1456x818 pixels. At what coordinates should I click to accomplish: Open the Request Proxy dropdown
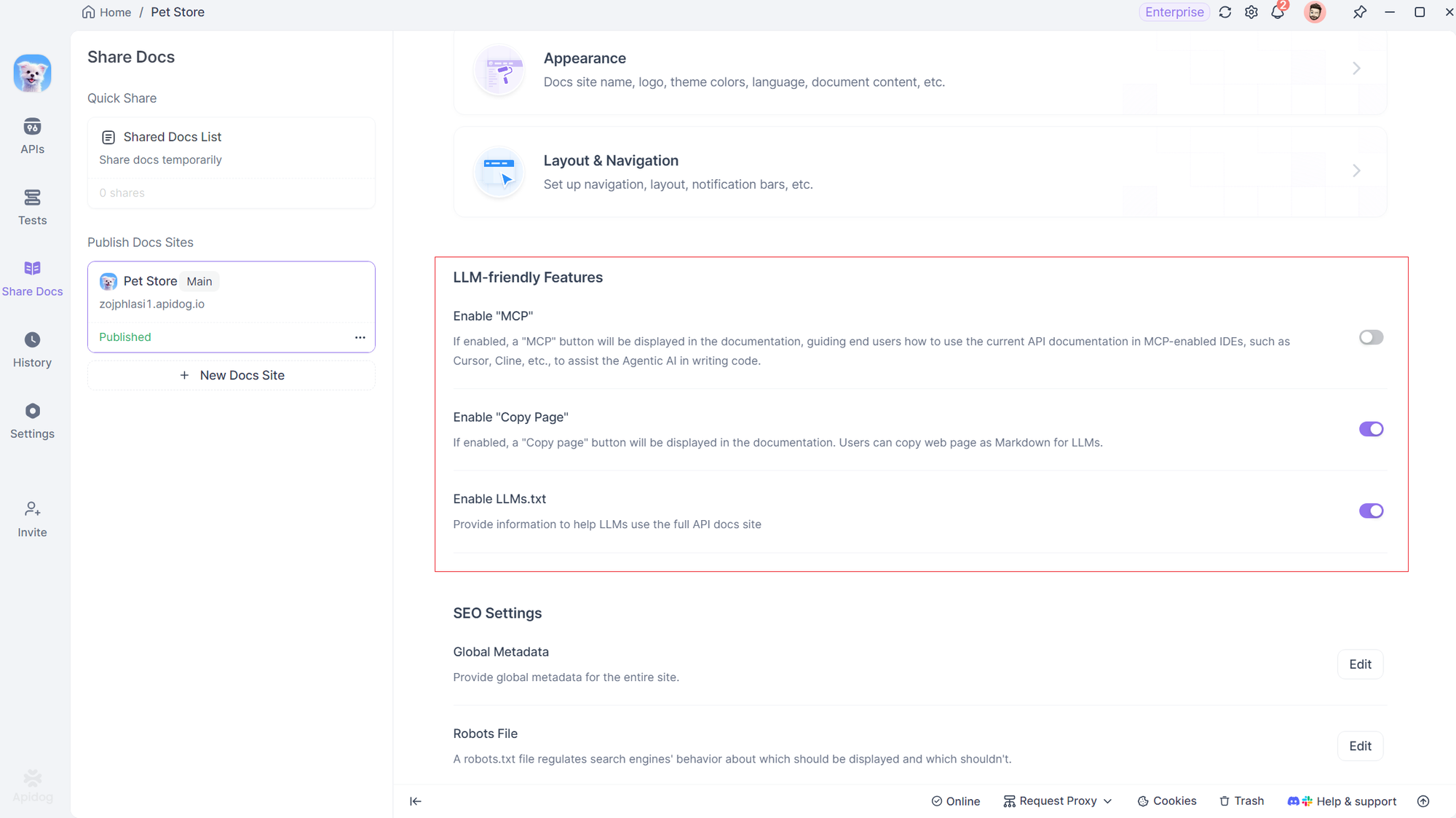[x=1058, y=801]
